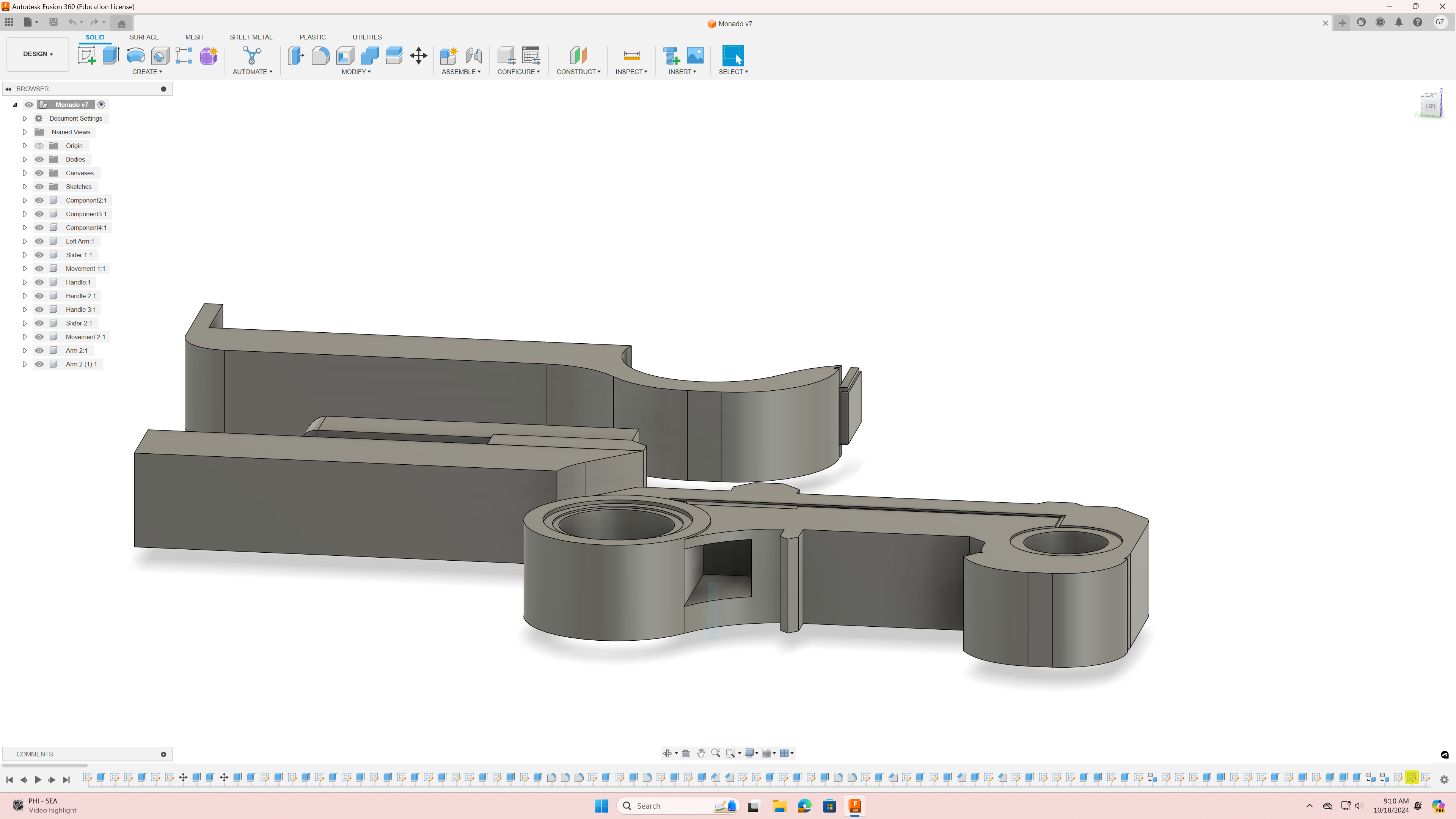
Task: Click the Fillet tool icon
Action: coord(320,55)
